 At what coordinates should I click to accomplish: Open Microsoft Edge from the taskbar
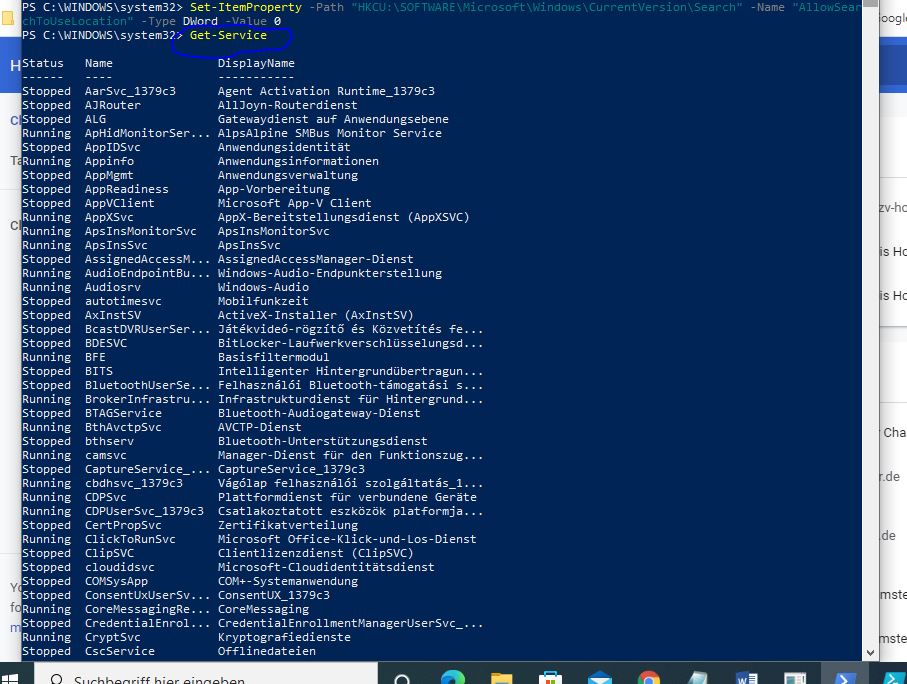click(x=453, y=678)
